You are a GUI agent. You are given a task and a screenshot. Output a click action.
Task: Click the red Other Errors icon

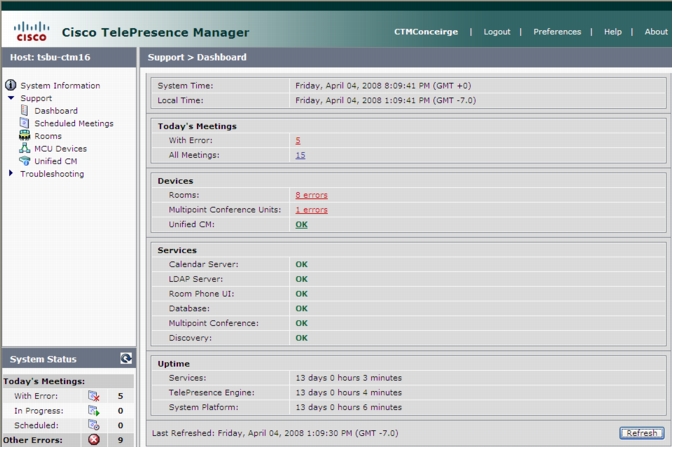click(94, 440)
